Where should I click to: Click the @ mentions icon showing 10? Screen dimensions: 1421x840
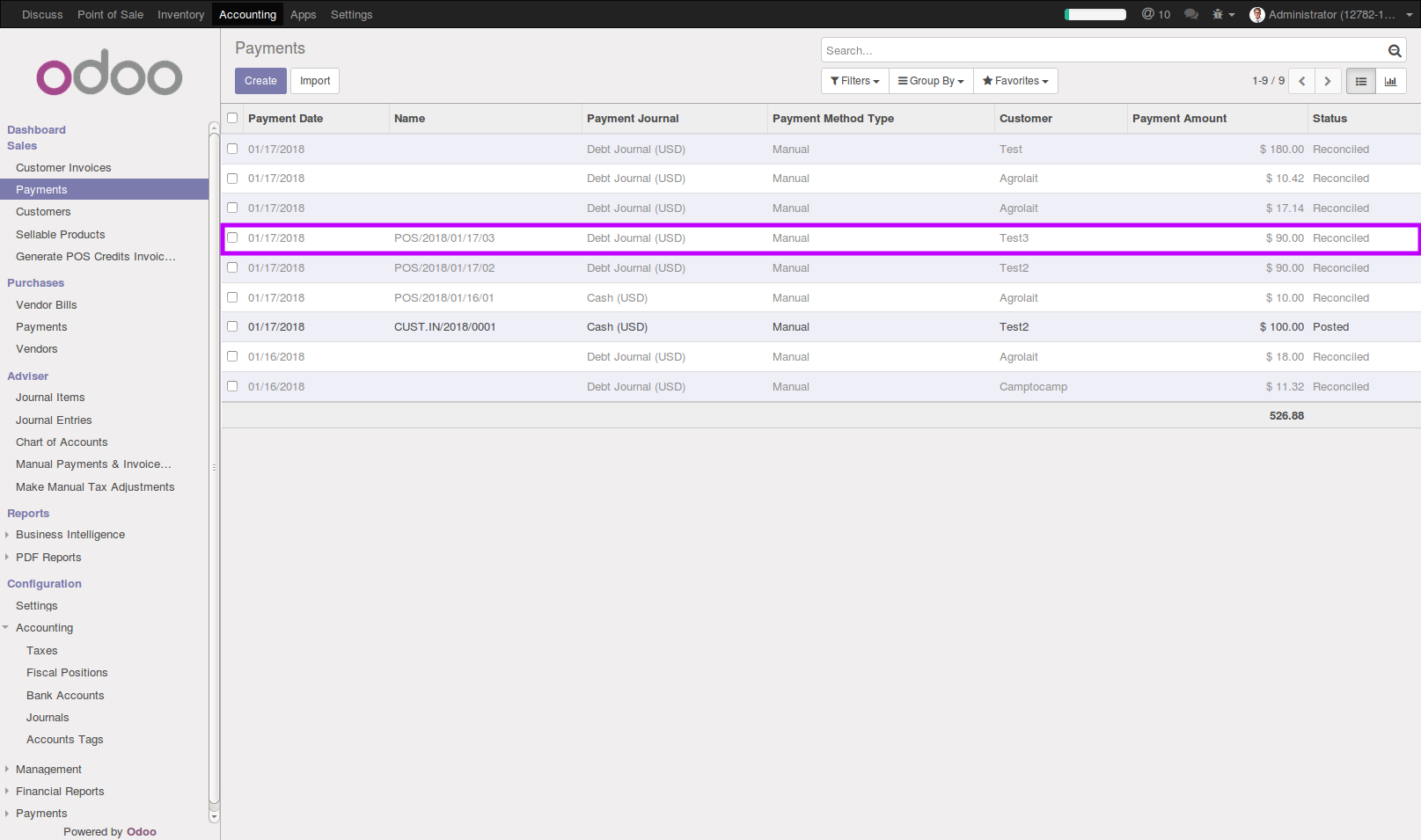pyautogui.click(x=1155, y=14)
